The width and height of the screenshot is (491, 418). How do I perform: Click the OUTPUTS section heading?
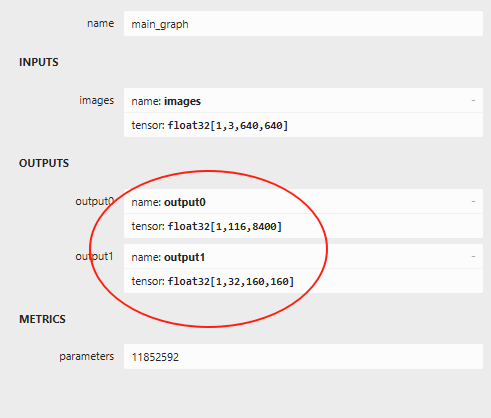[x=44, y=163]
